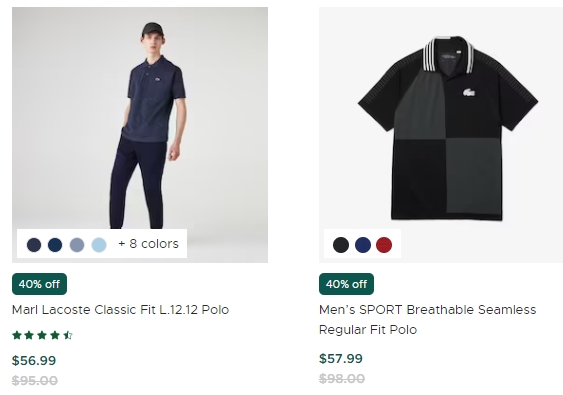Click the star rating under Marl Lacoste polo
Image resolution: width=563 pixels, height=395 pixels.
[42, 335]
